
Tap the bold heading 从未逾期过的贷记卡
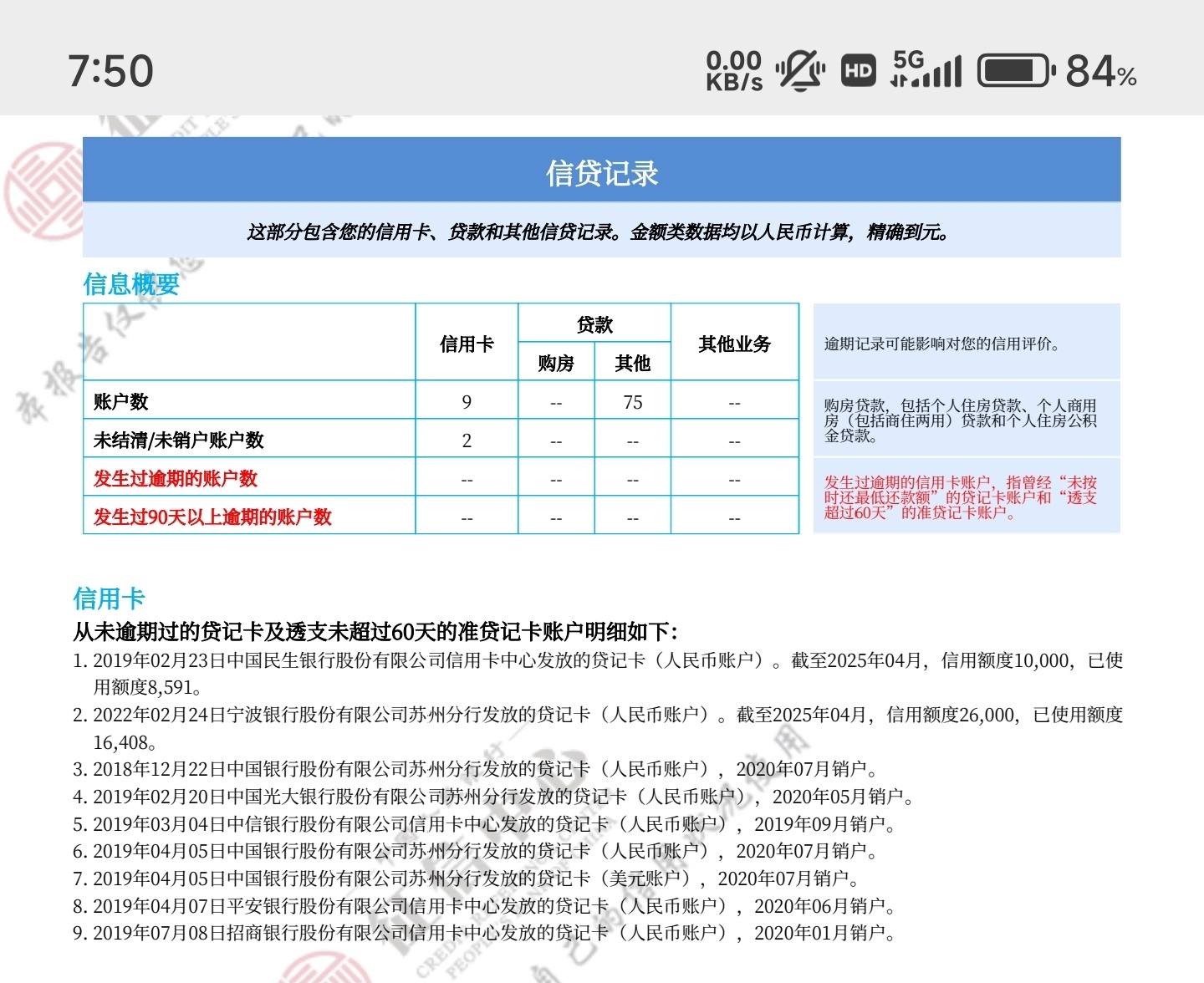point(376,631)
